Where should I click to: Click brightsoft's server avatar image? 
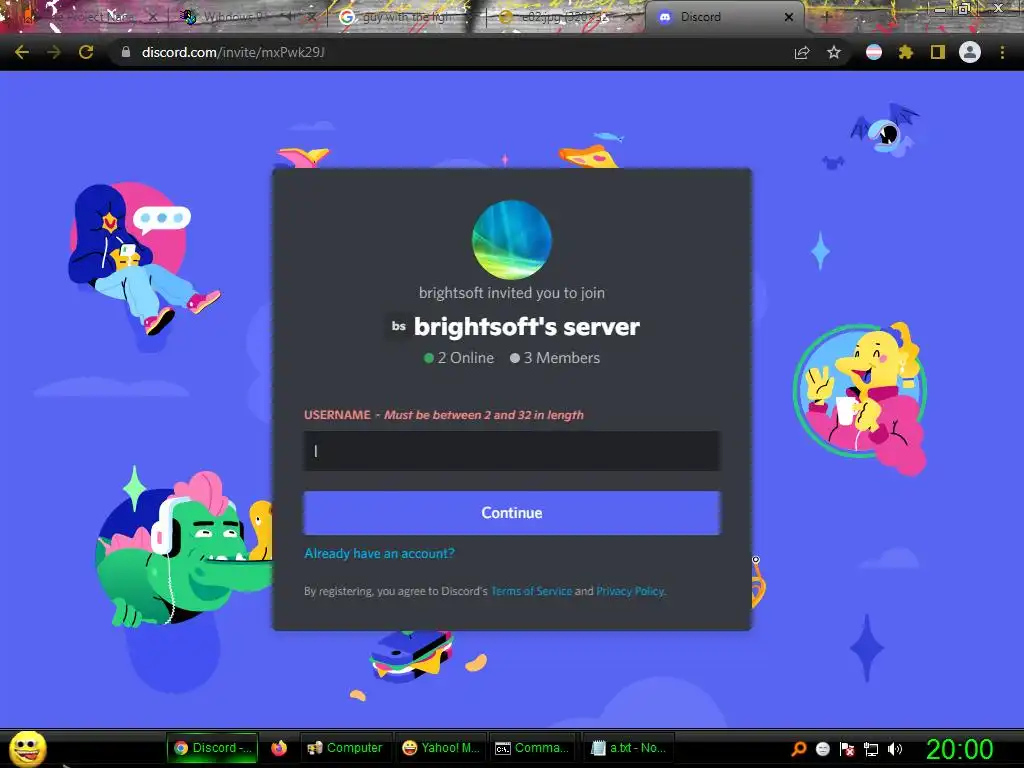tap(512, 240)
